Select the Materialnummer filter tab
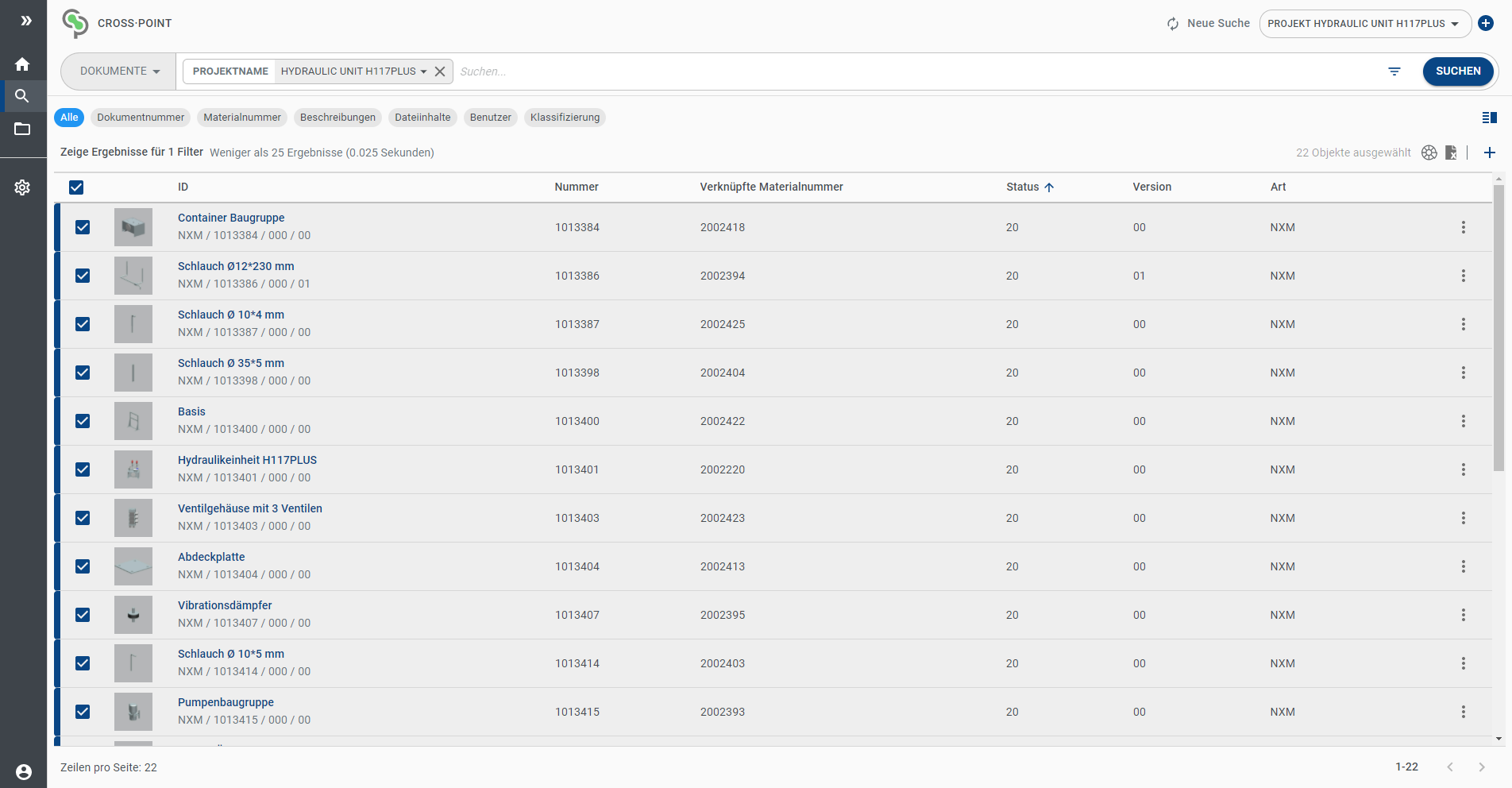Viewport: 1512px width, 788px height. [x=242, y=118]
